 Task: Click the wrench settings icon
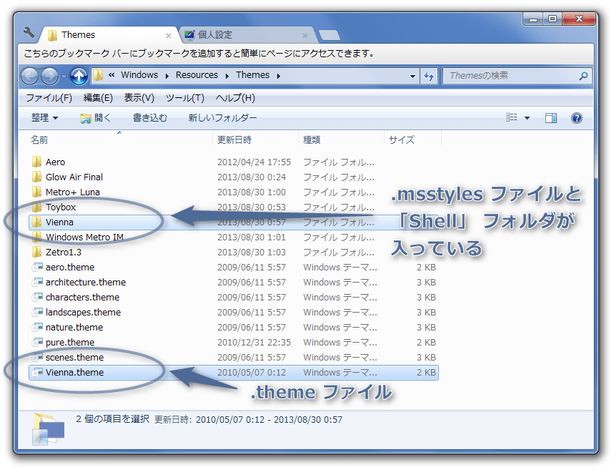(29, 33)
